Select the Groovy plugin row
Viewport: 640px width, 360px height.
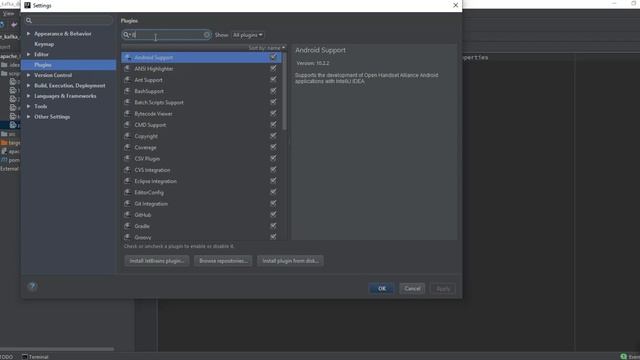pos(201,237)
